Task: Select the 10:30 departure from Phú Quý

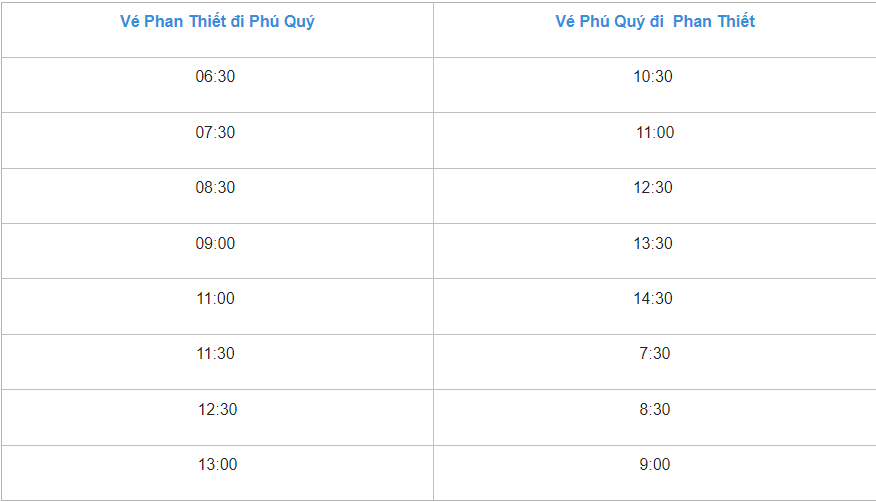Action: coord(653,77)
